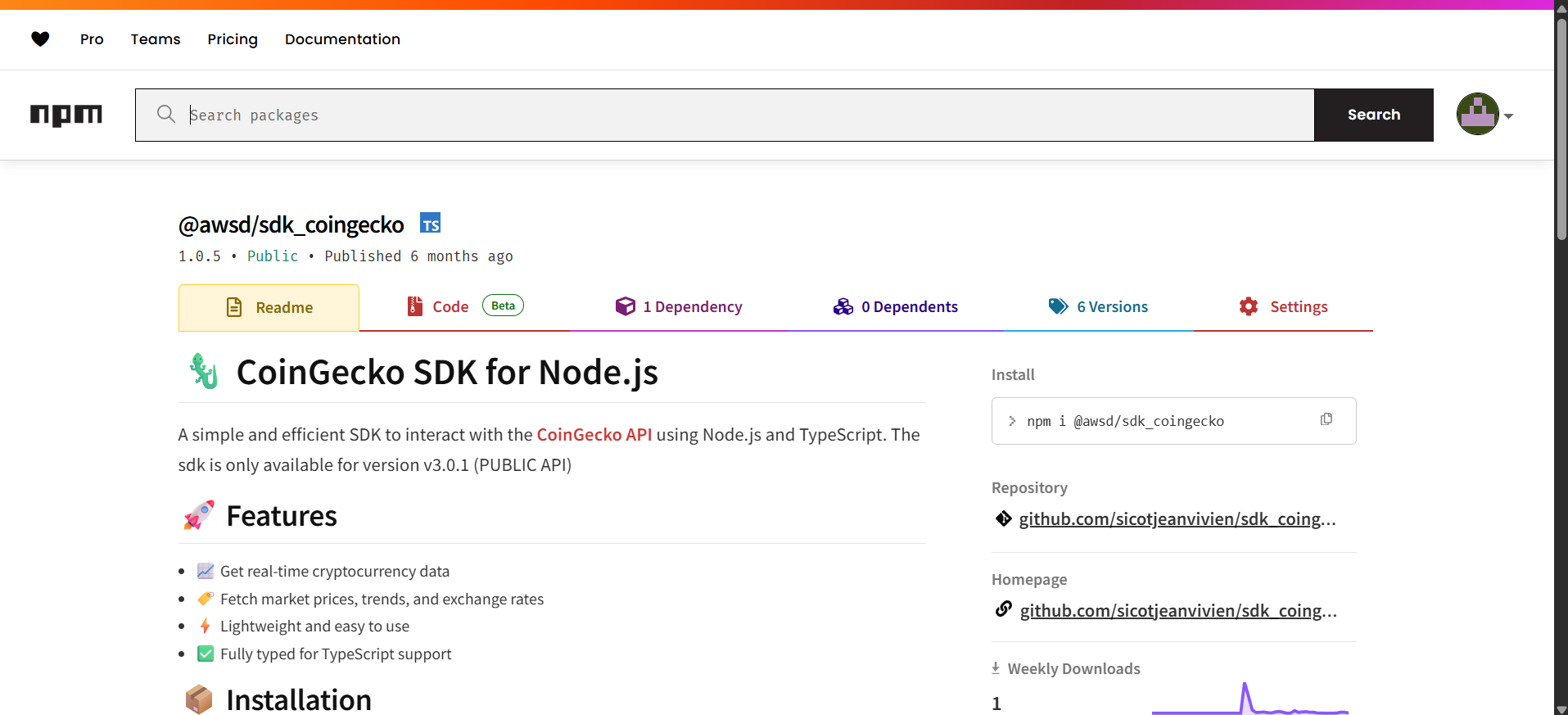Open the 0 Dependents tab
Image resolution: width=1568 pixels, height=715 pixels.
coord(896,306)
